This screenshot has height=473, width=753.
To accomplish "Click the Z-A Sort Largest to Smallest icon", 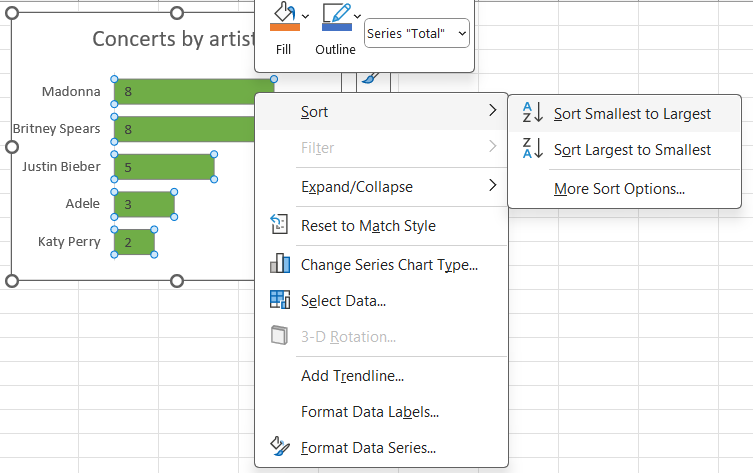I will (532, 149).
